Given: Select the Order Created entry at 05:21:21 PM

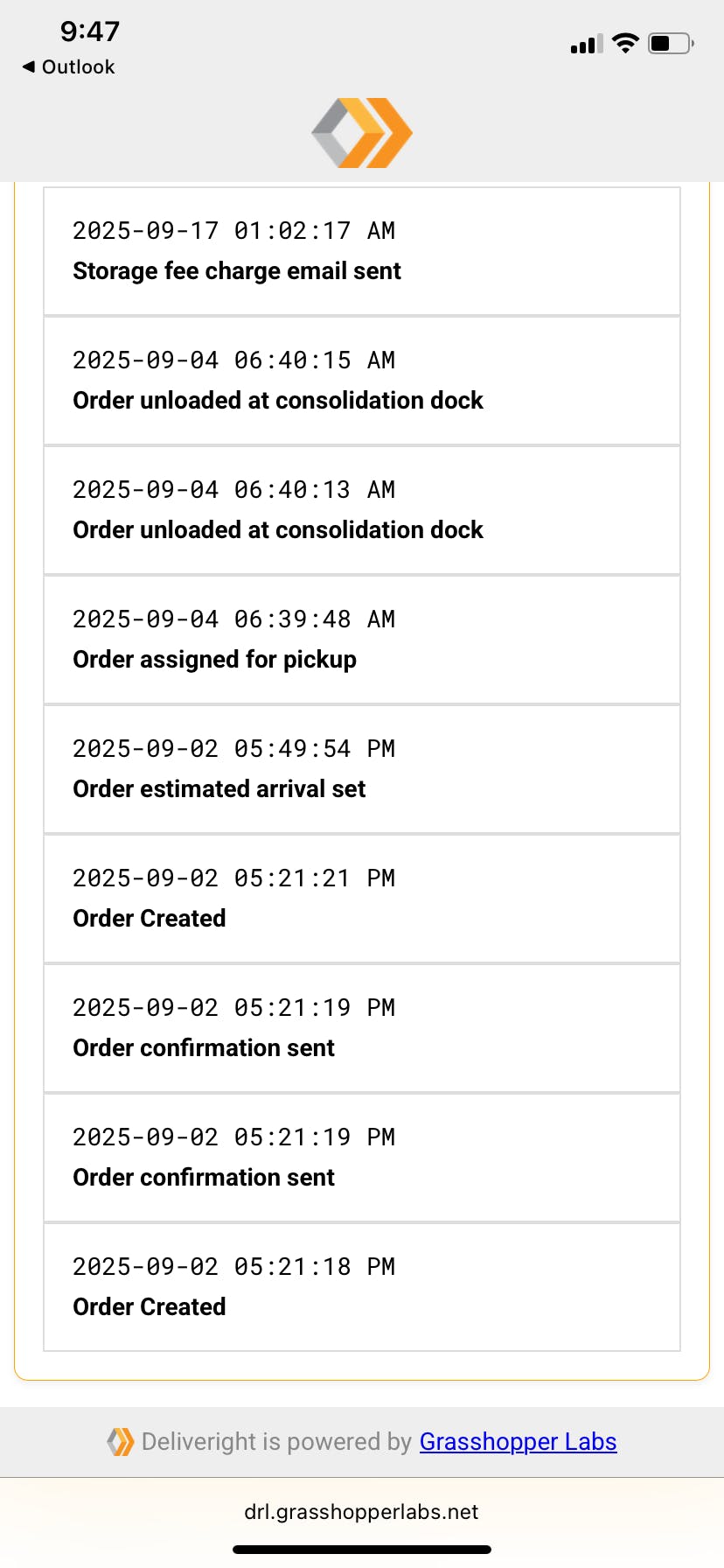Looking at the screenshot, I should pos(362,899).
